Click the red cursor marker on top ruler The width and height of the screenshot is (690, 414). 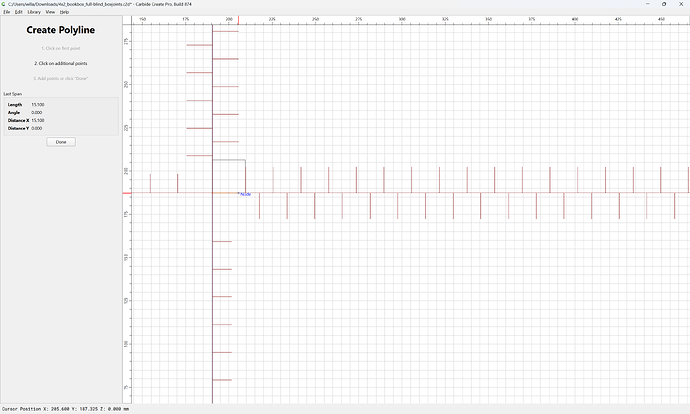[239, 20]
